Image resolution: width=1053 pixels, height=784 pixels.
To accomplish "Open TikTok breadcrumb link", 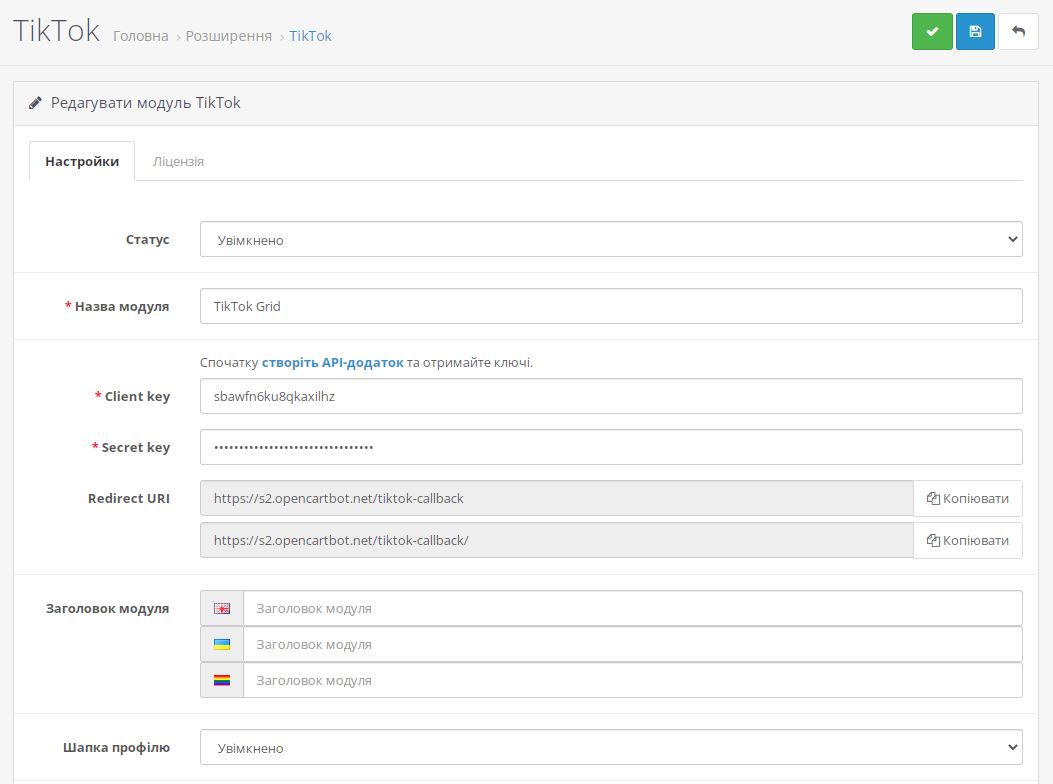I will (310, 36).
